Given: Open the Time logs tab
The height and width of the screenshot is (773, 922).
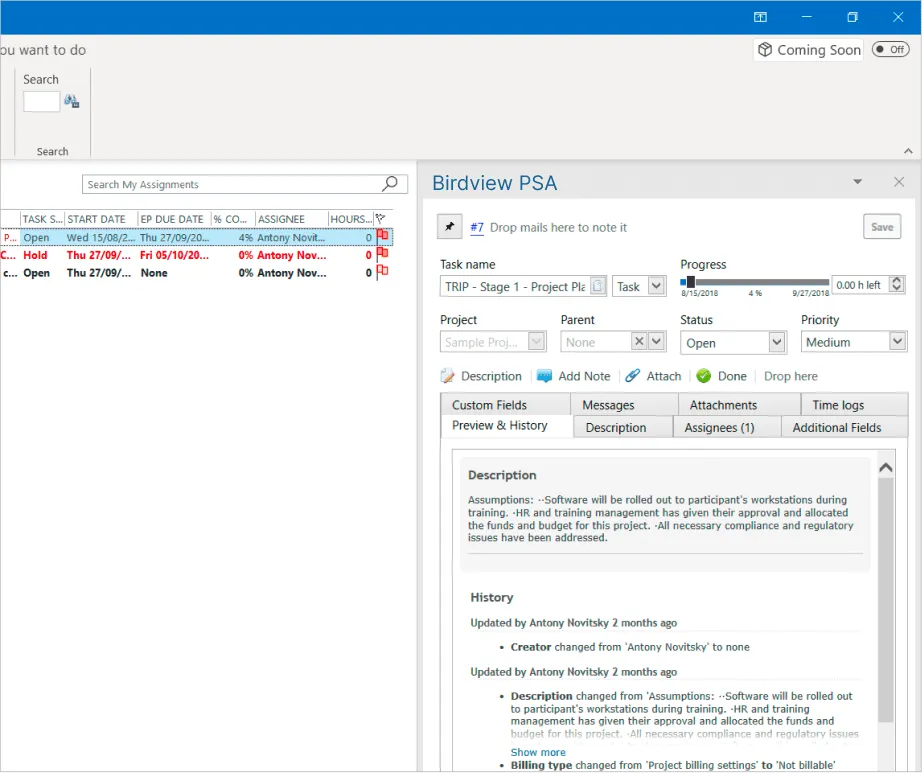Looking at the screenshot, I should click(854, 404).
